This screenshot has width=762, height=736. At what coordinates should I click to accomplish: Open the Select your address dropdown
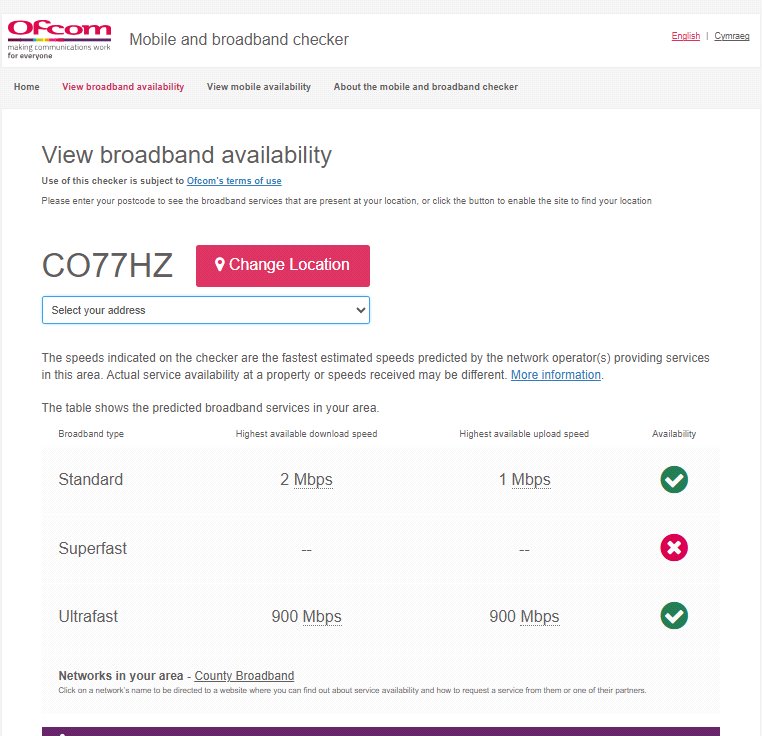click(x=206, y=310)
